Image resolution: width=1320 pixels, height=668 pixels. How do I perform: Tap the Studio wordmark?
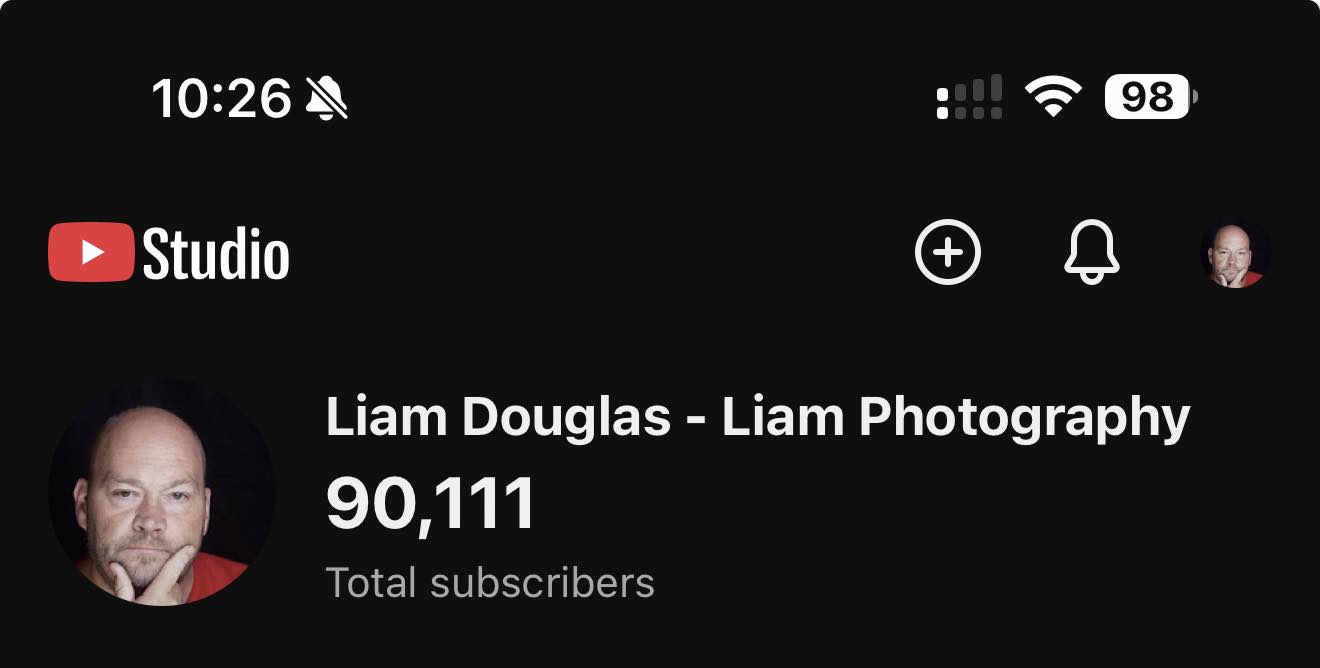pyautogui.click(x=216, y=254)
